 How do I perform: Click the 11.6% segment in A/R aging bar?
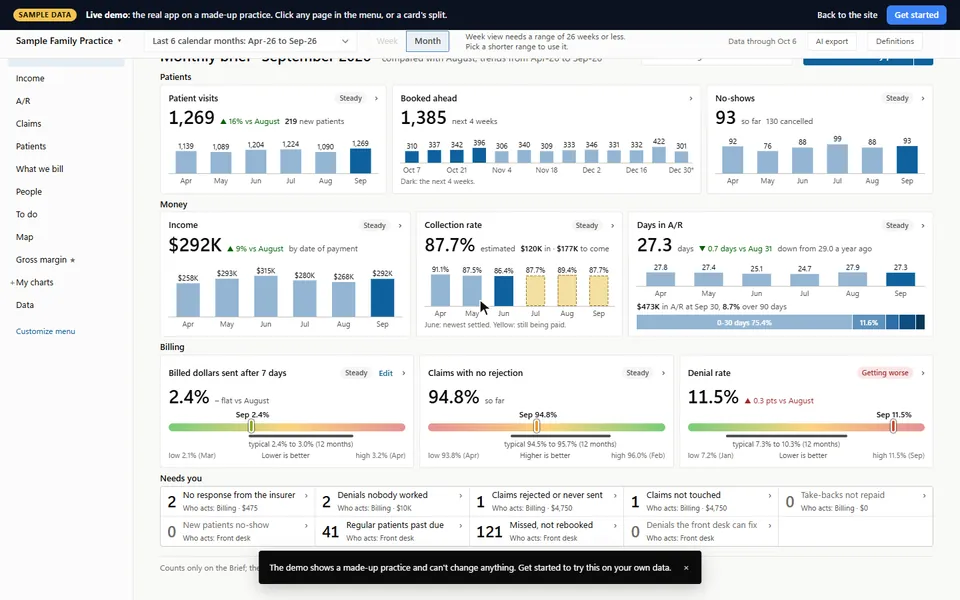click(868, 323)
